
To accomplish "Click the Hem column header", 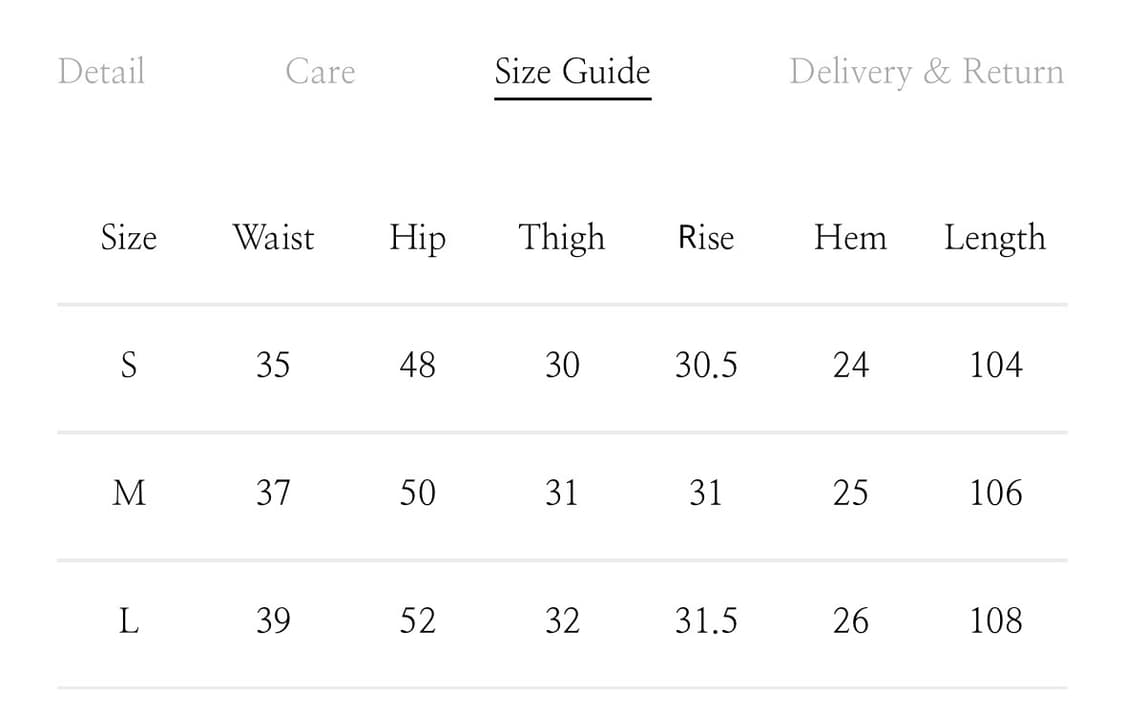I will 850,238.
